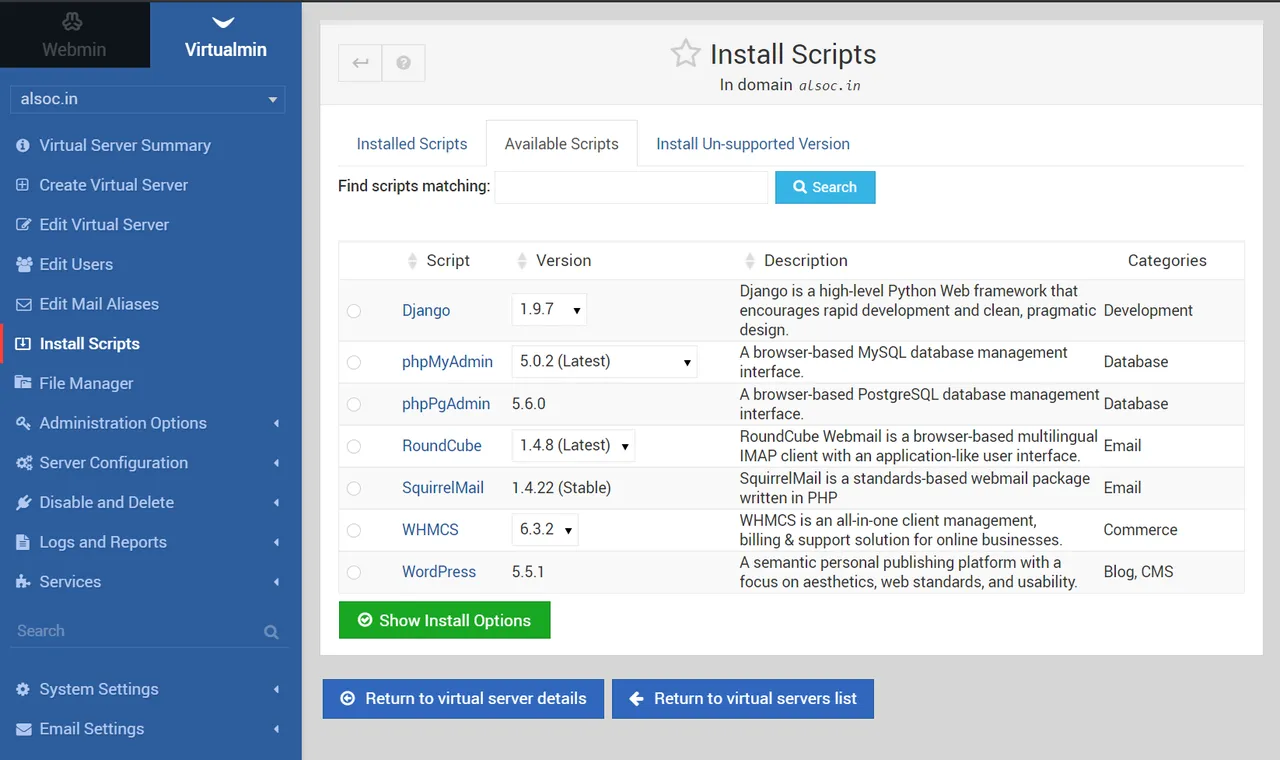
Task: Open the phpMyAdmin version dropdown
Action: point(604,362)
